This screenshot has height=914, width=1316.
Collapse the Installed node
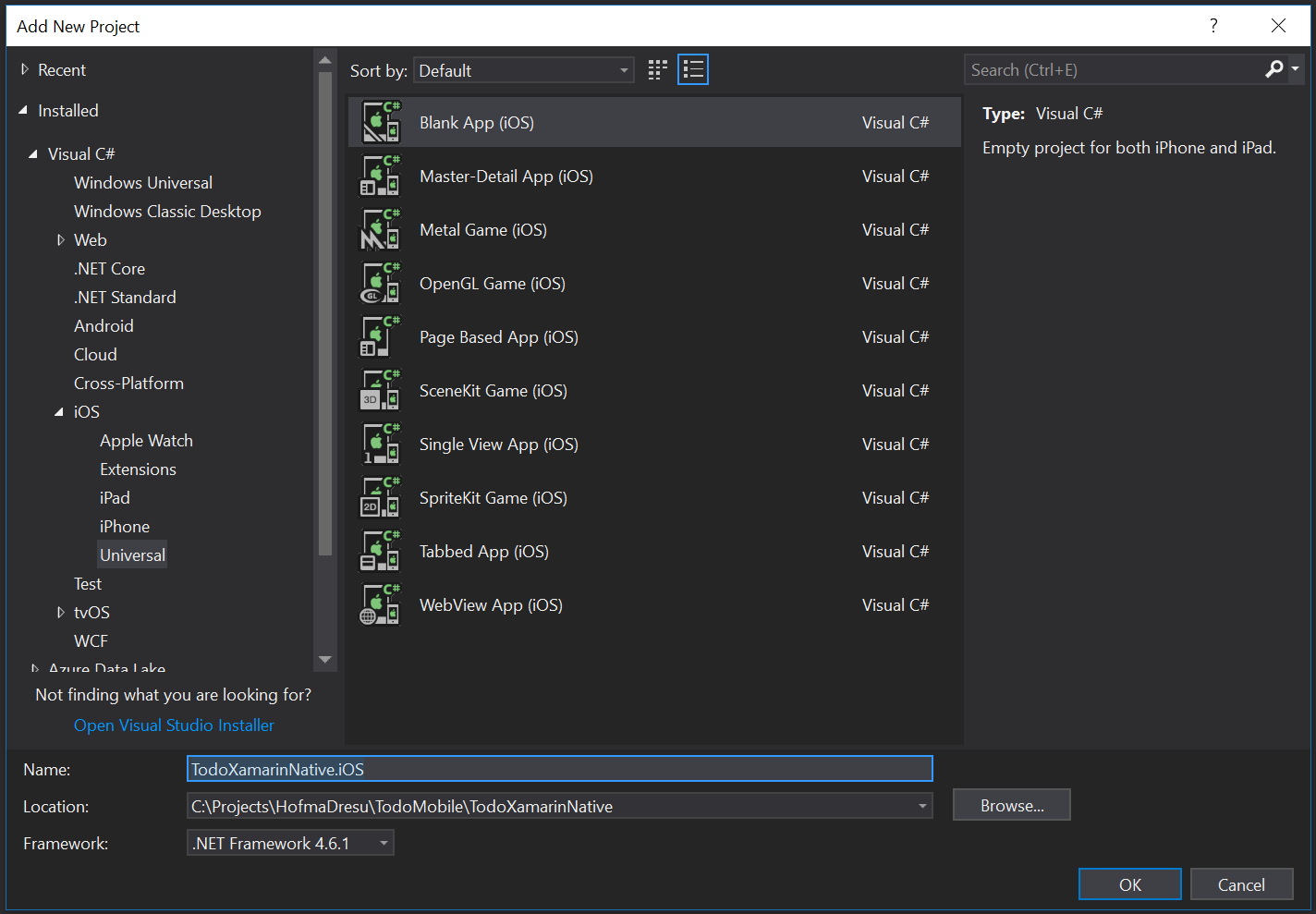[x=23, y=111]
